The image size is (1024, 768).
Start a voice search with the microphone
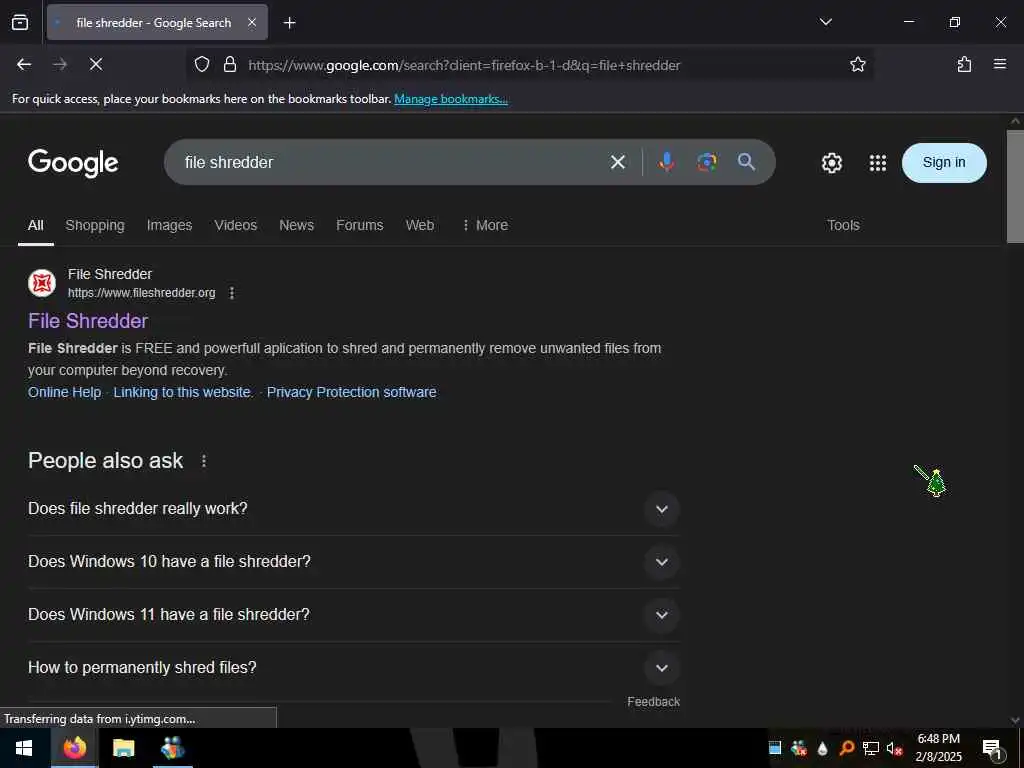pos(666,162)
